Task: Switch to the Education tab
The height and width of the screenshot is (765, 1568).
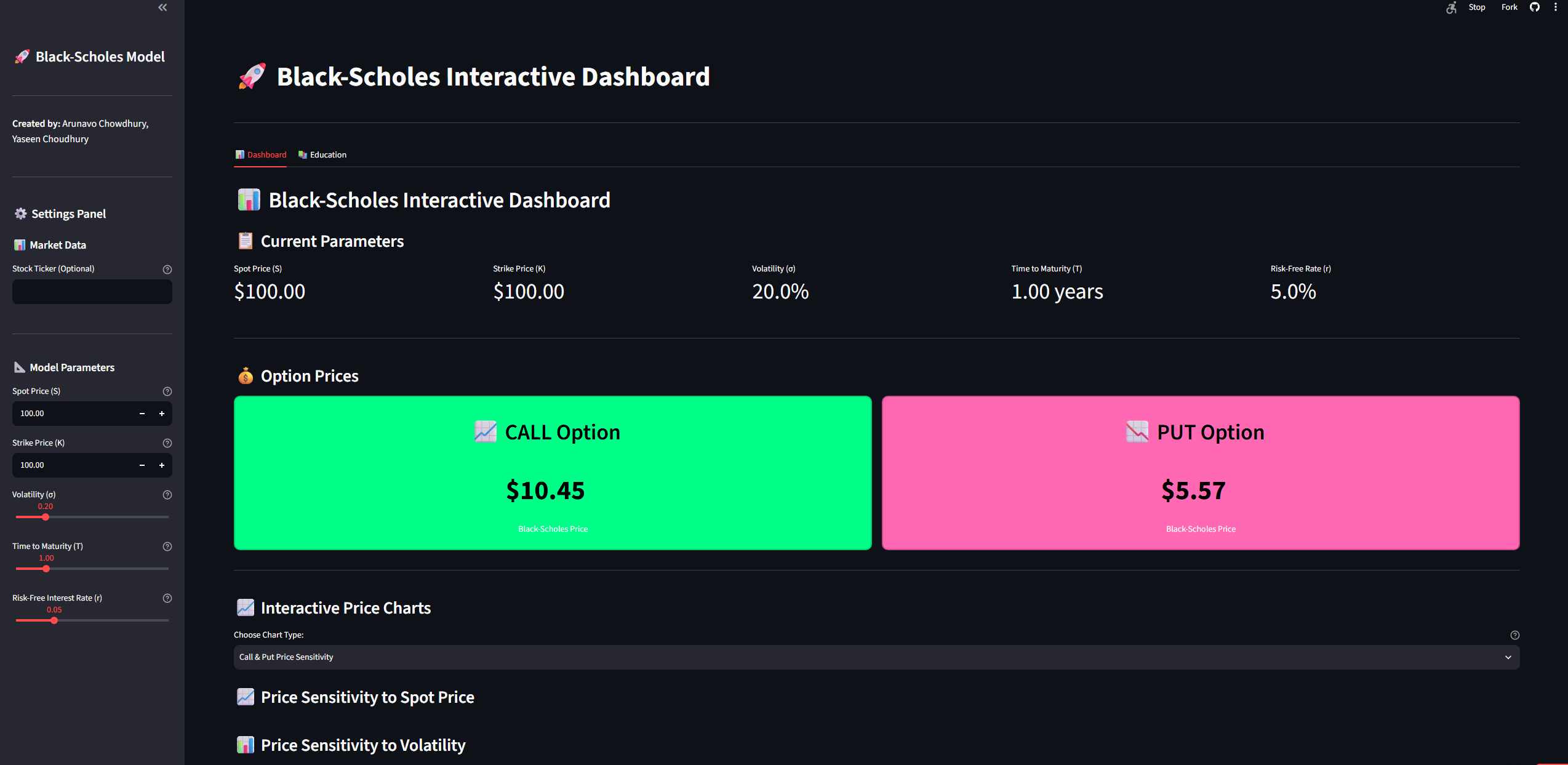Action: pos(322,154)
